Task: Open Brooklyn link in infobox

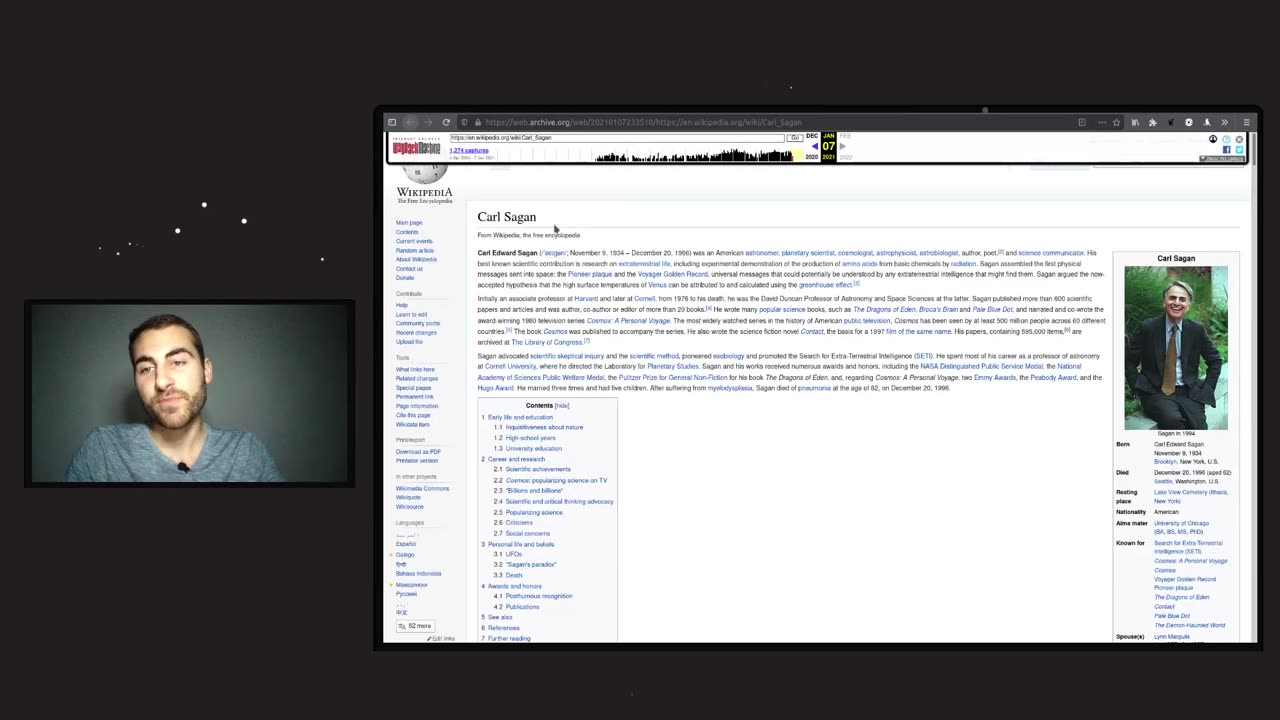Action: point(1165,462)
